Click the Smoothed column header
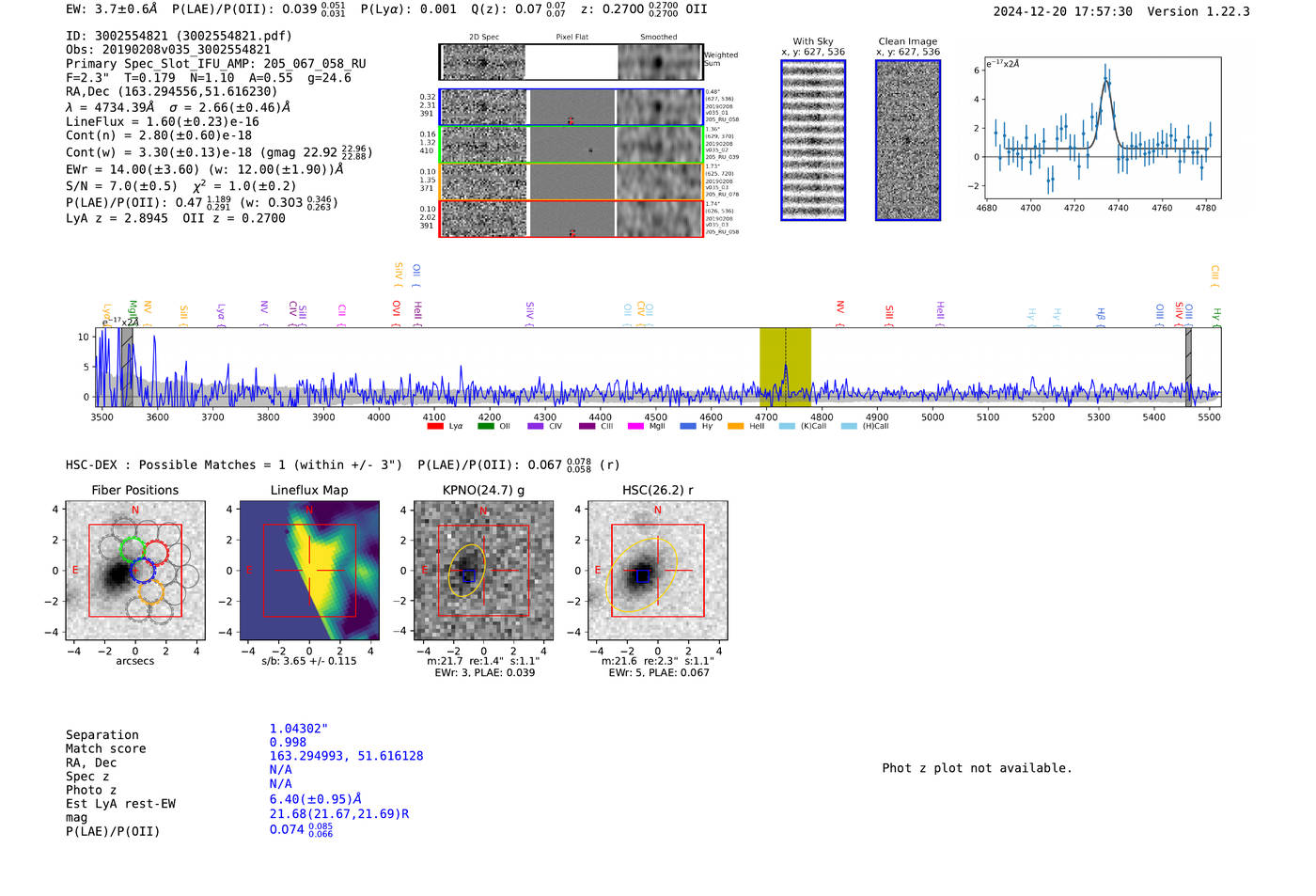Viewport: 1316px width, 896px height. click(x=659, y=38)
